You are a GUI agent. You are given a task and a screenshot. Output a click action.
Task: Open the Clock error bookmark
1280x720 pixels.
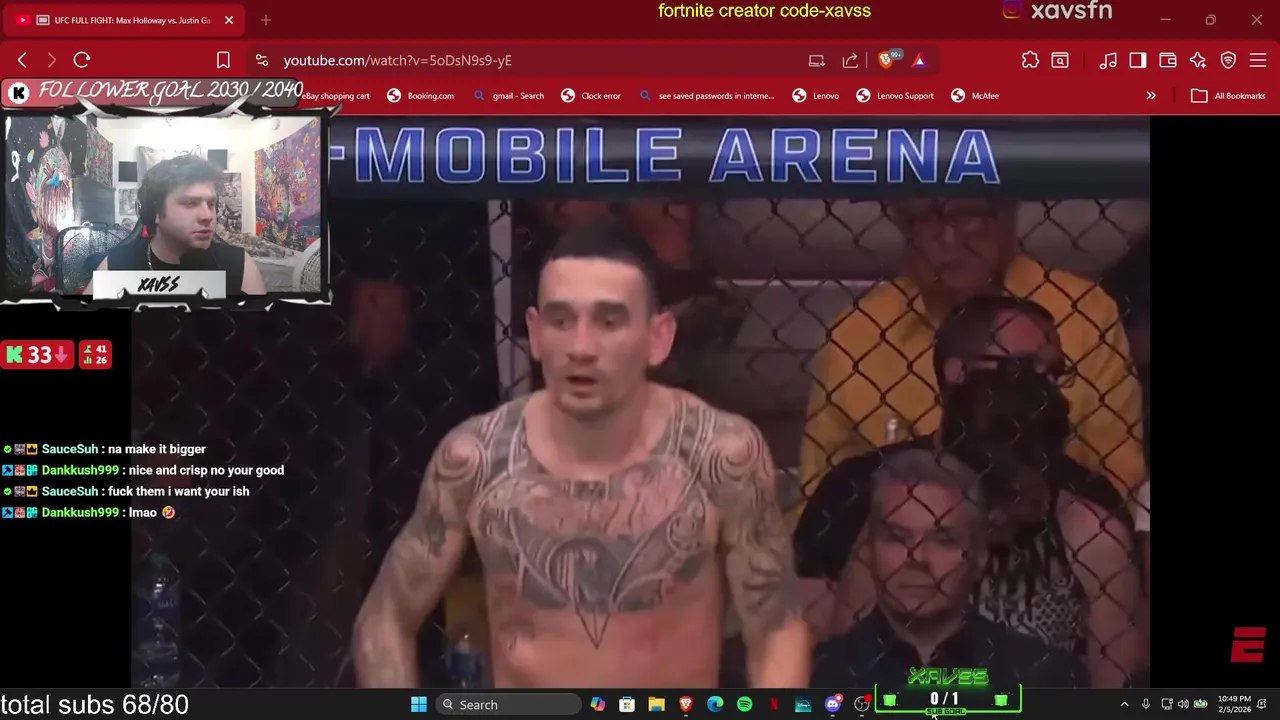click(590, 96)
